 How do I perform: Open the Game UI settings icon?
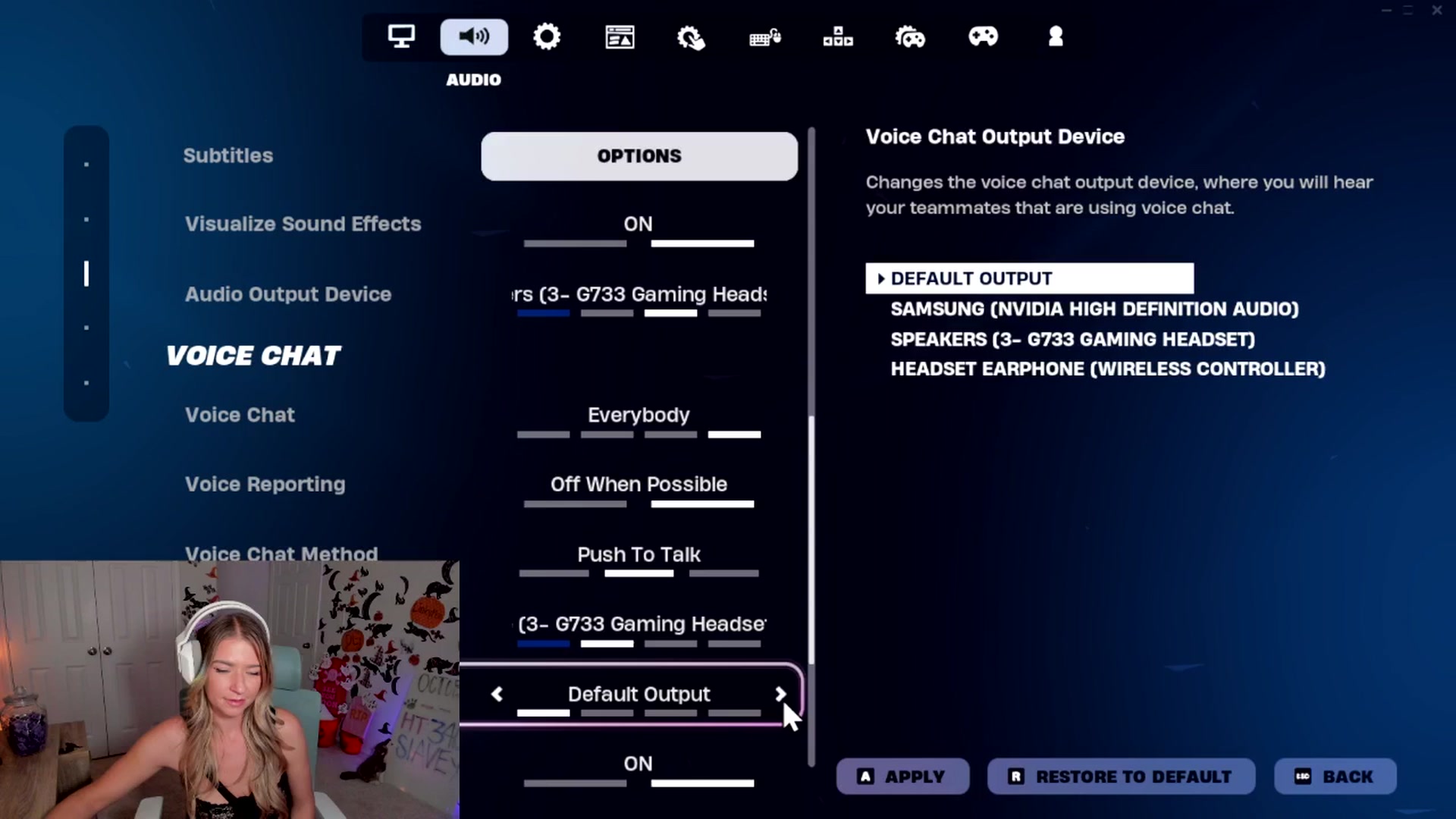tap(620, 36)
